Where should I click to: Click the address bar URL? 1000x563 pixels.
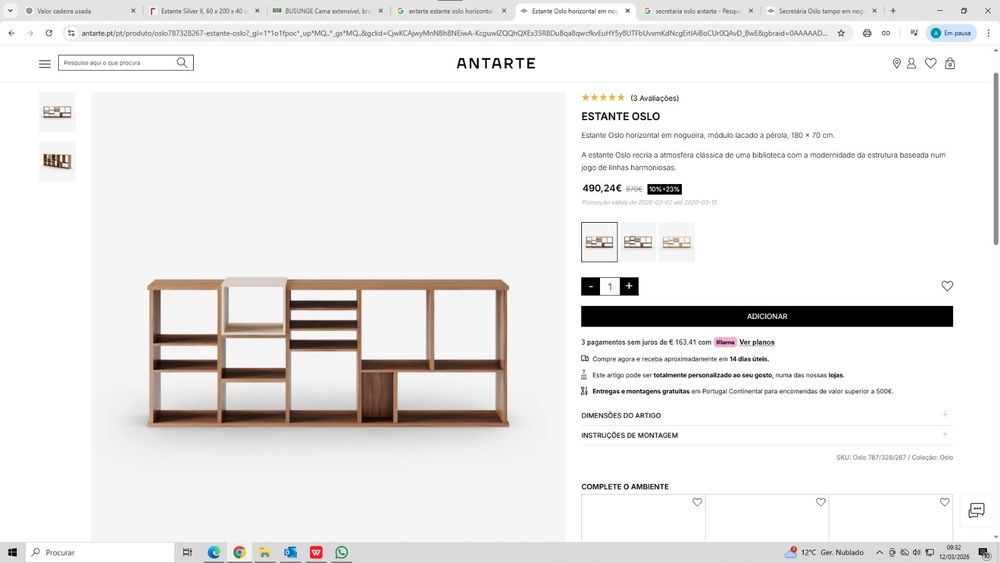pyautogui.click(x=454, y=33)
